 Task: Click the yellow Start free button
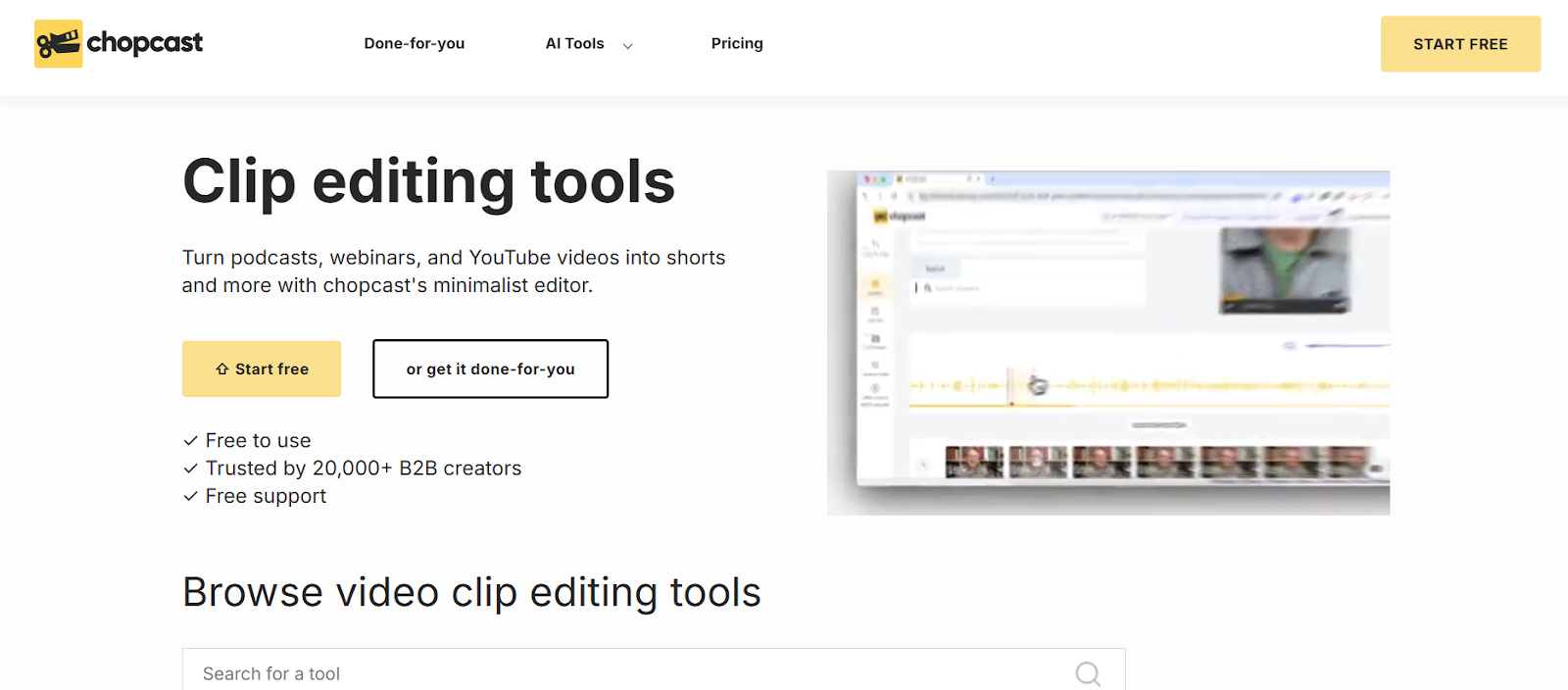[x=262, y=369]
